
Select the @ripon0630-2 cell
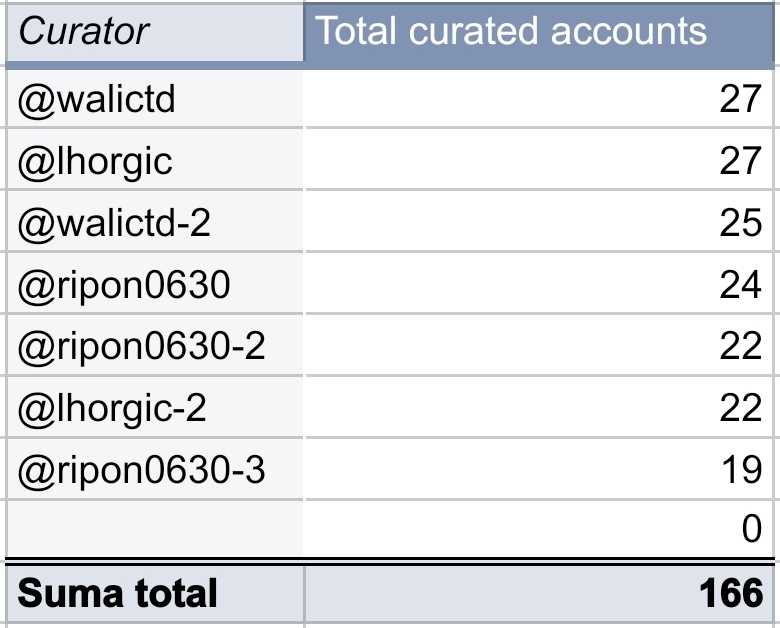point(142,347)
